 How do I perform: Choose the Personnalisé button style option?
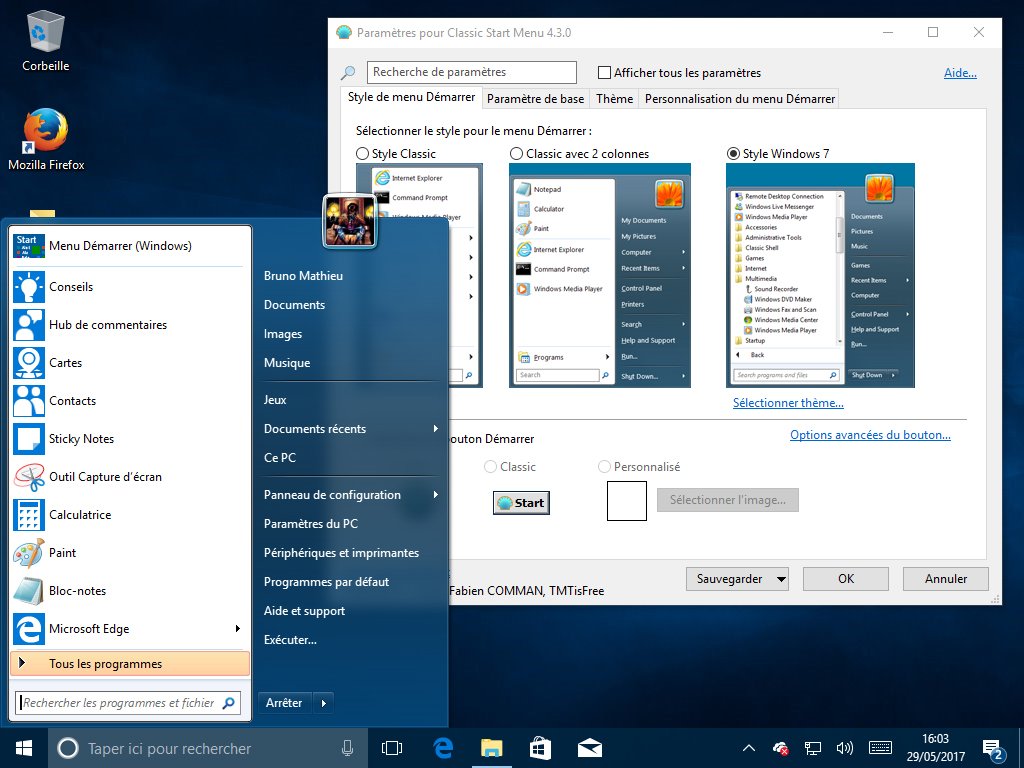click(x=604, y=466)
